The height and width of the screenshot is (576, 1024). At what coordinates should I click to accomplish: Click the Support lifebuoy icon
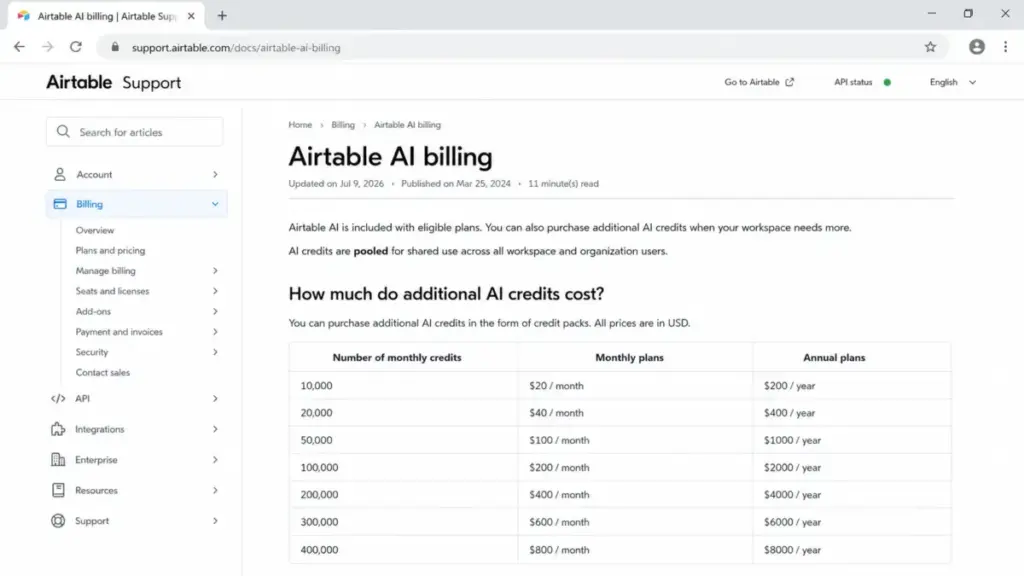[x=58, y=520]
